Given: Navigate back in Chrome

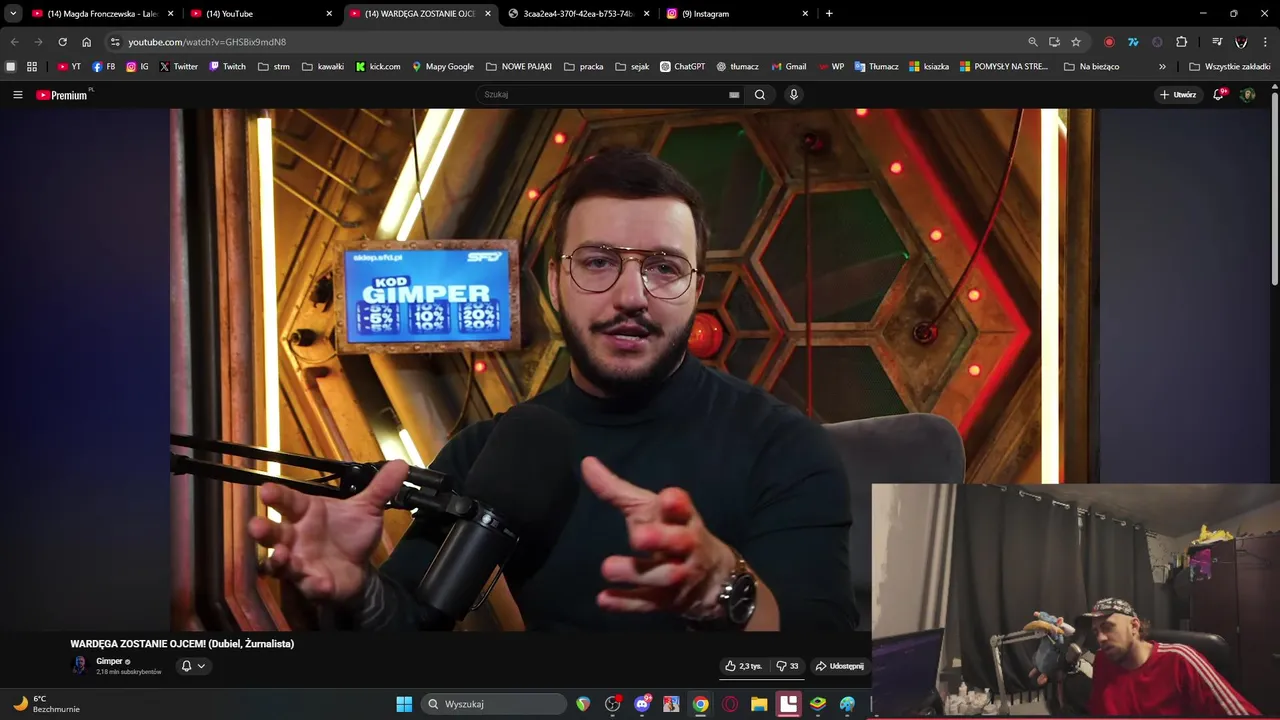Looking at the screenshot, I should click(14, 42).
